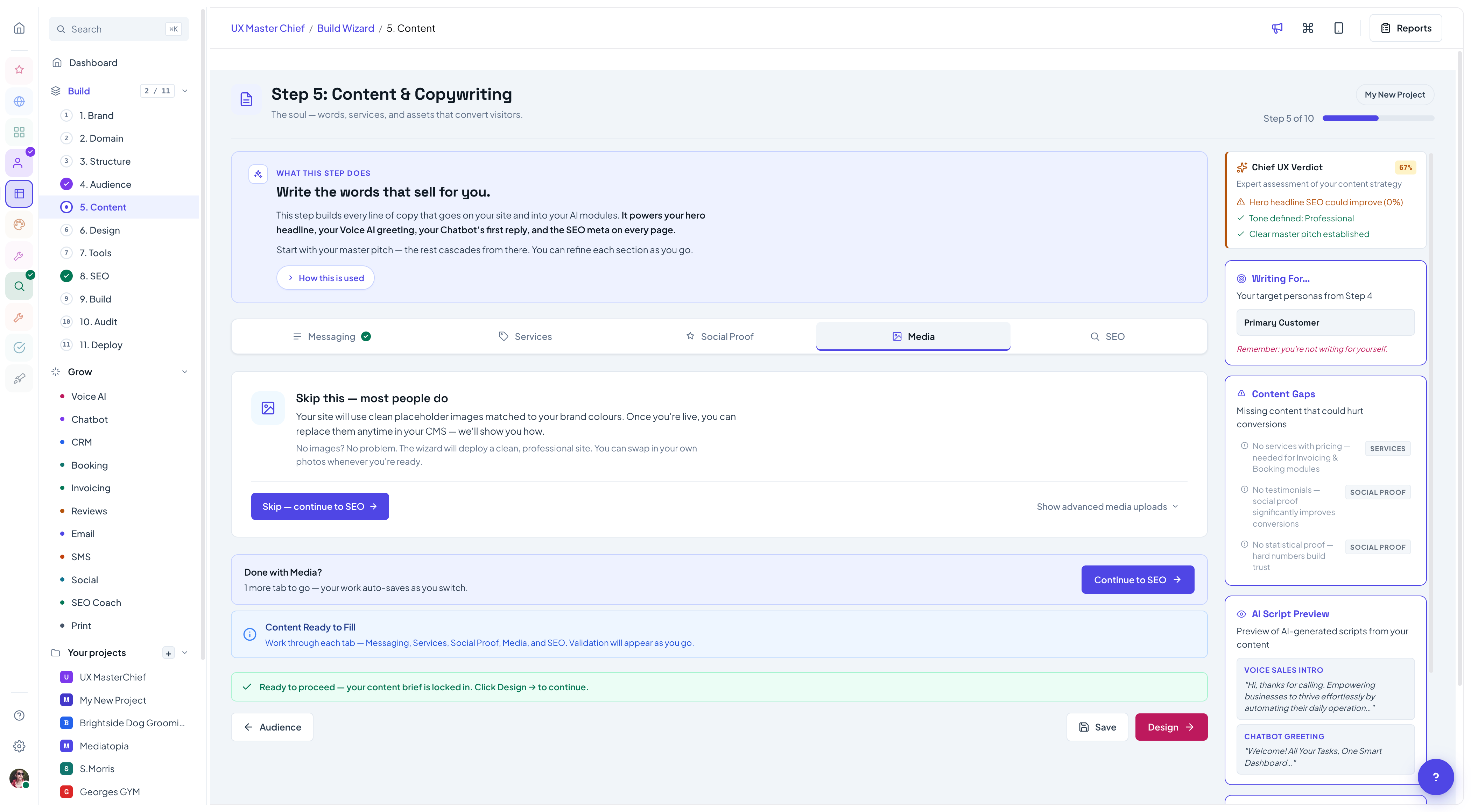Go back to Audience step
This screenshot has height=812, width=1471.
[272, 727]
